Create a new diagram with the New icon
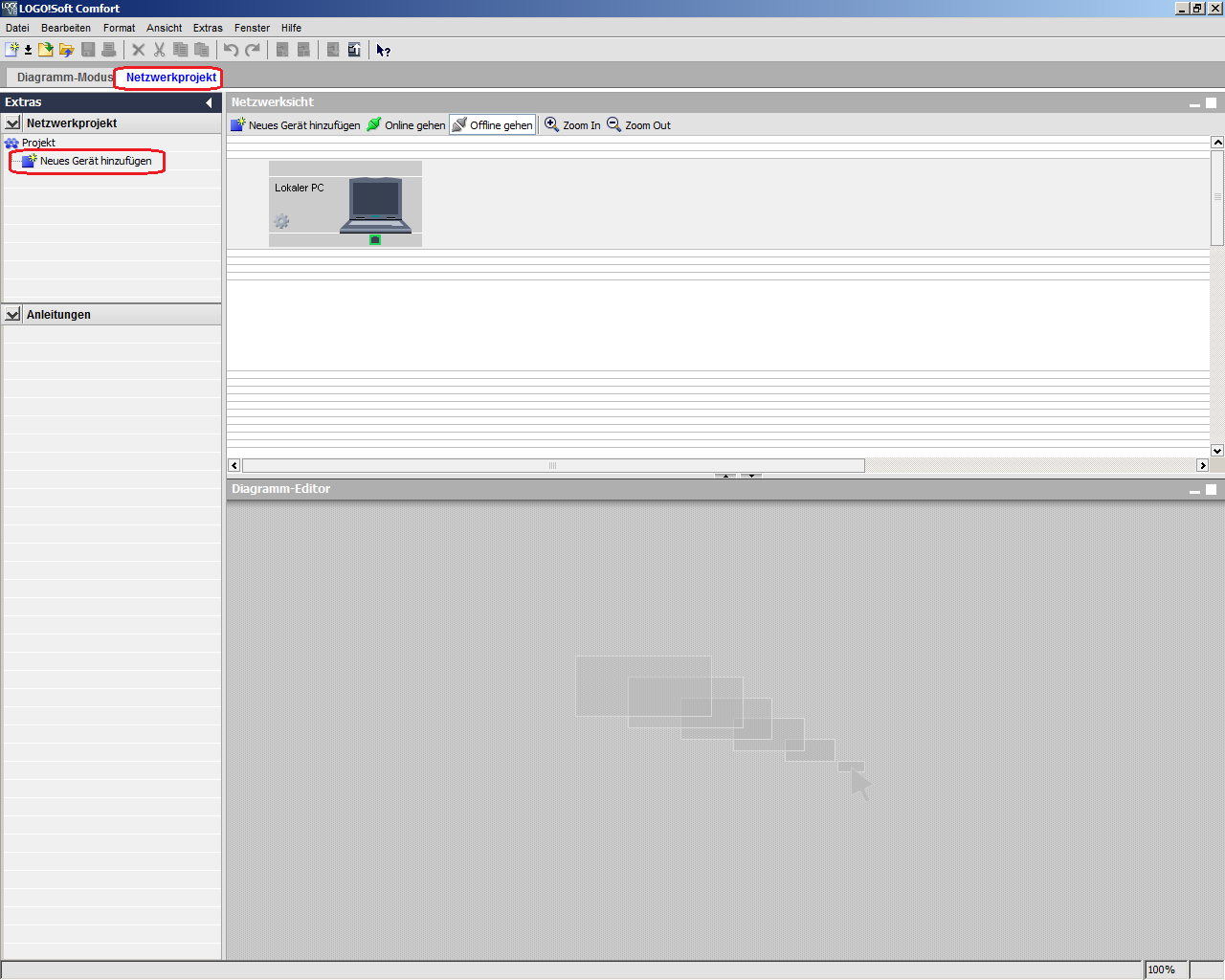 pyautogui.click(x=11, y=50)
